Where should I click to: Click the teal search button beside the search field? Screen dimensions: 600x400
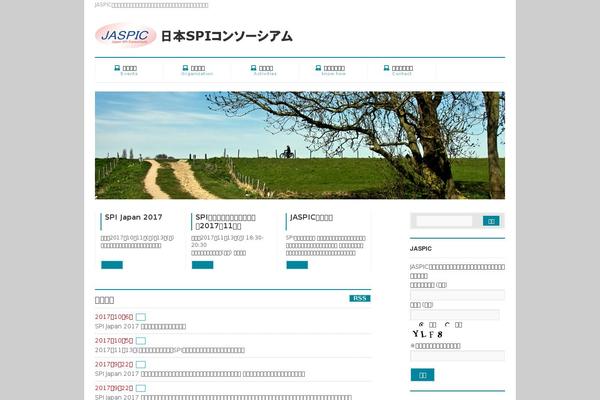[491, 221]
